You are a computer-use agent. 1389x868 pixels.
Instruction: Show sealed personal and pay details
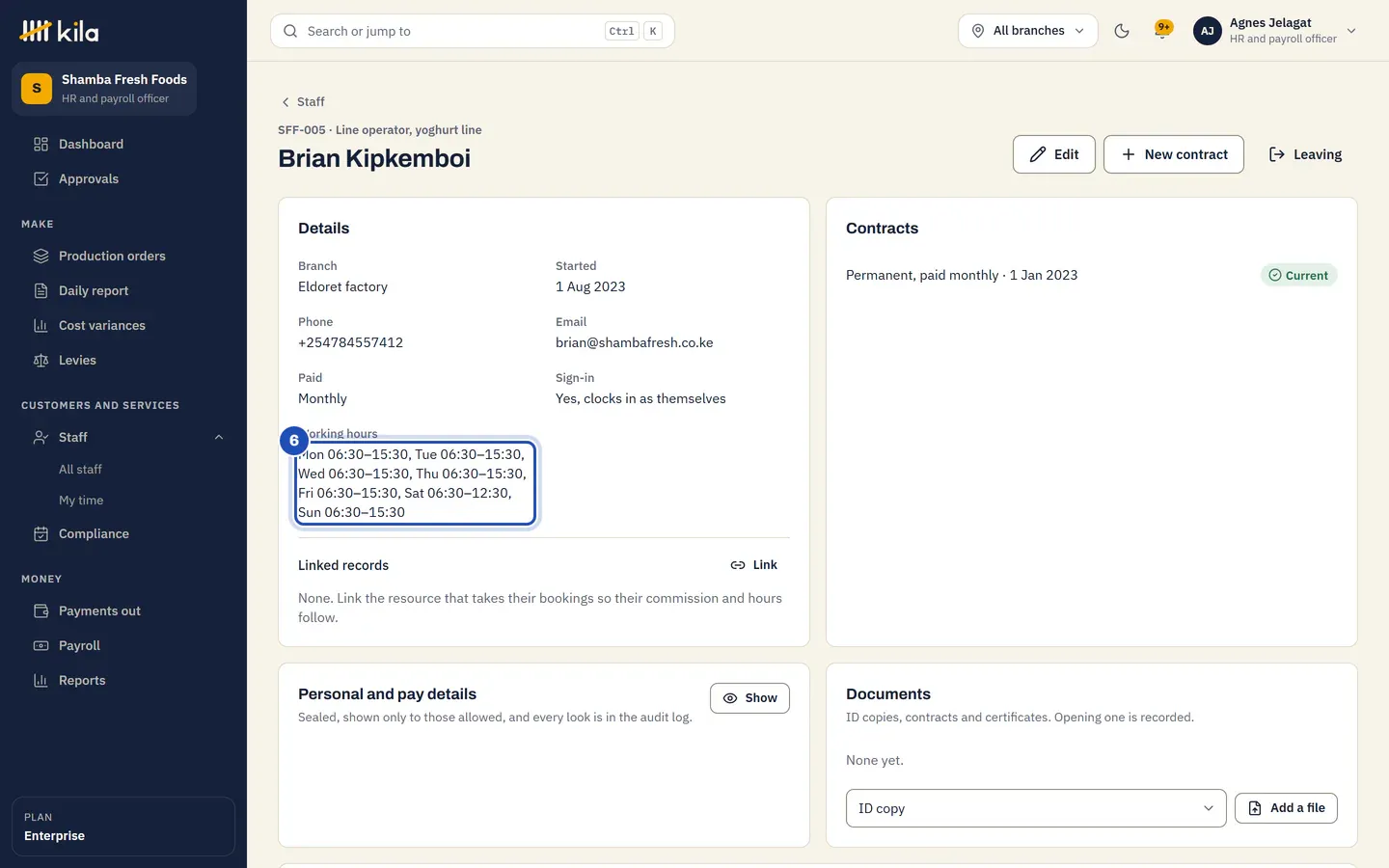[749, 698]
